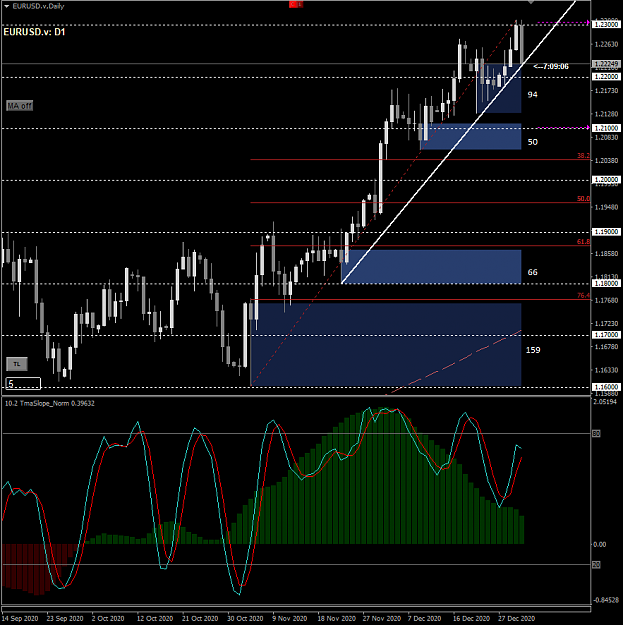The height and width of the screenshot is (625, 623).
Task: Click the 1.18000 price level label
Action: (606, 283)
